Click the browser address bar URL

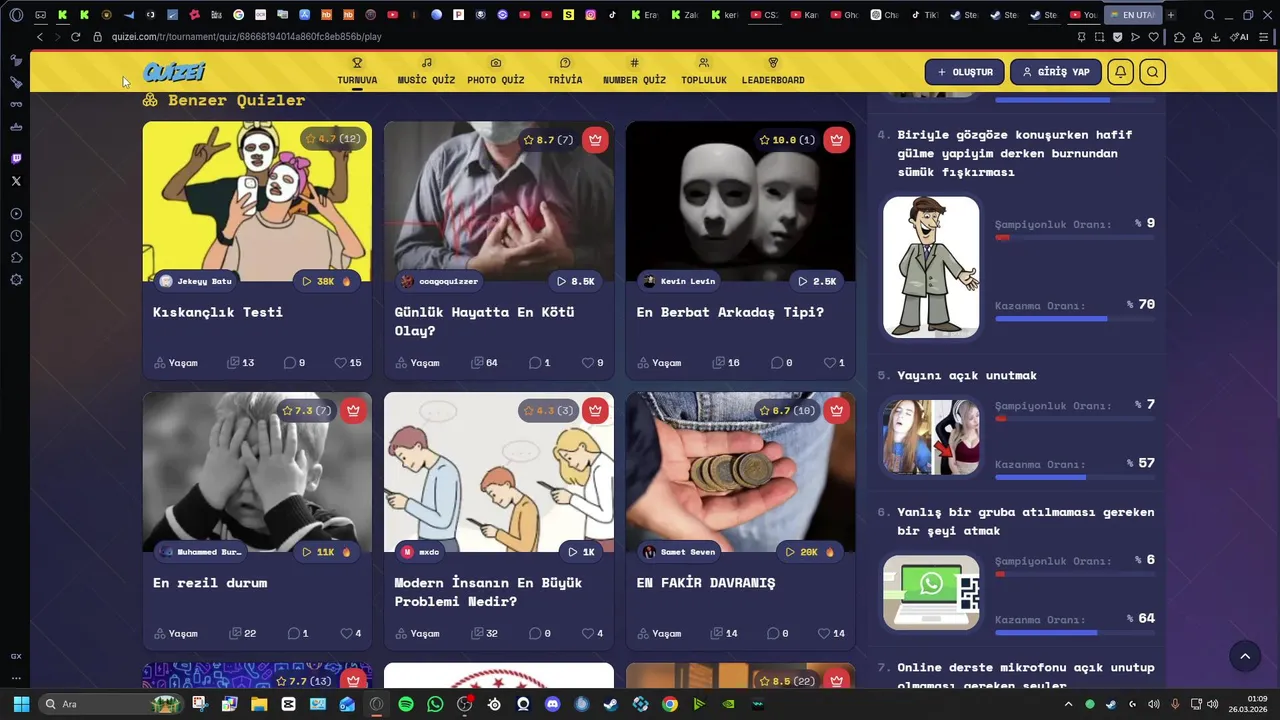pyautogui.click(x=246, y=37)
